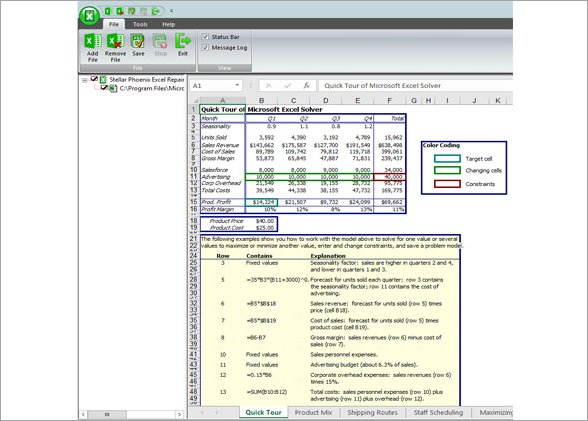
Task: Click the tree panel horizontal scrollbar thumb
Action: click(x=107, y=414)
